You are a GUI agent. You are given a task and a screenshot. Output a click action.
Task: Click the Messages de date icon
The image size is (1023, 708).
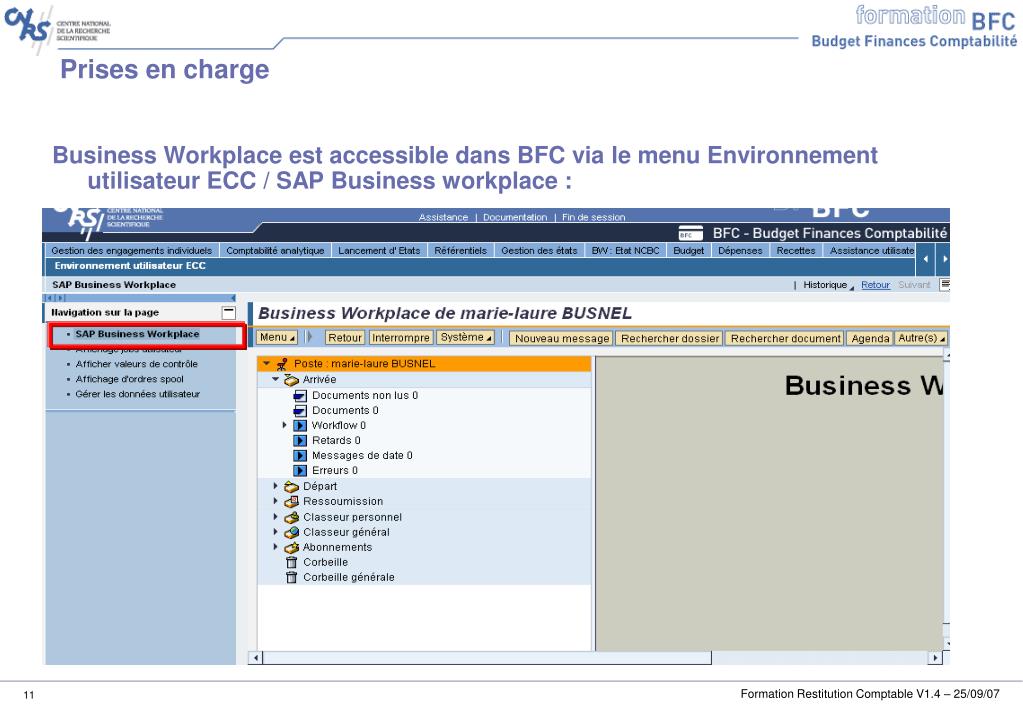pos(299,455)
